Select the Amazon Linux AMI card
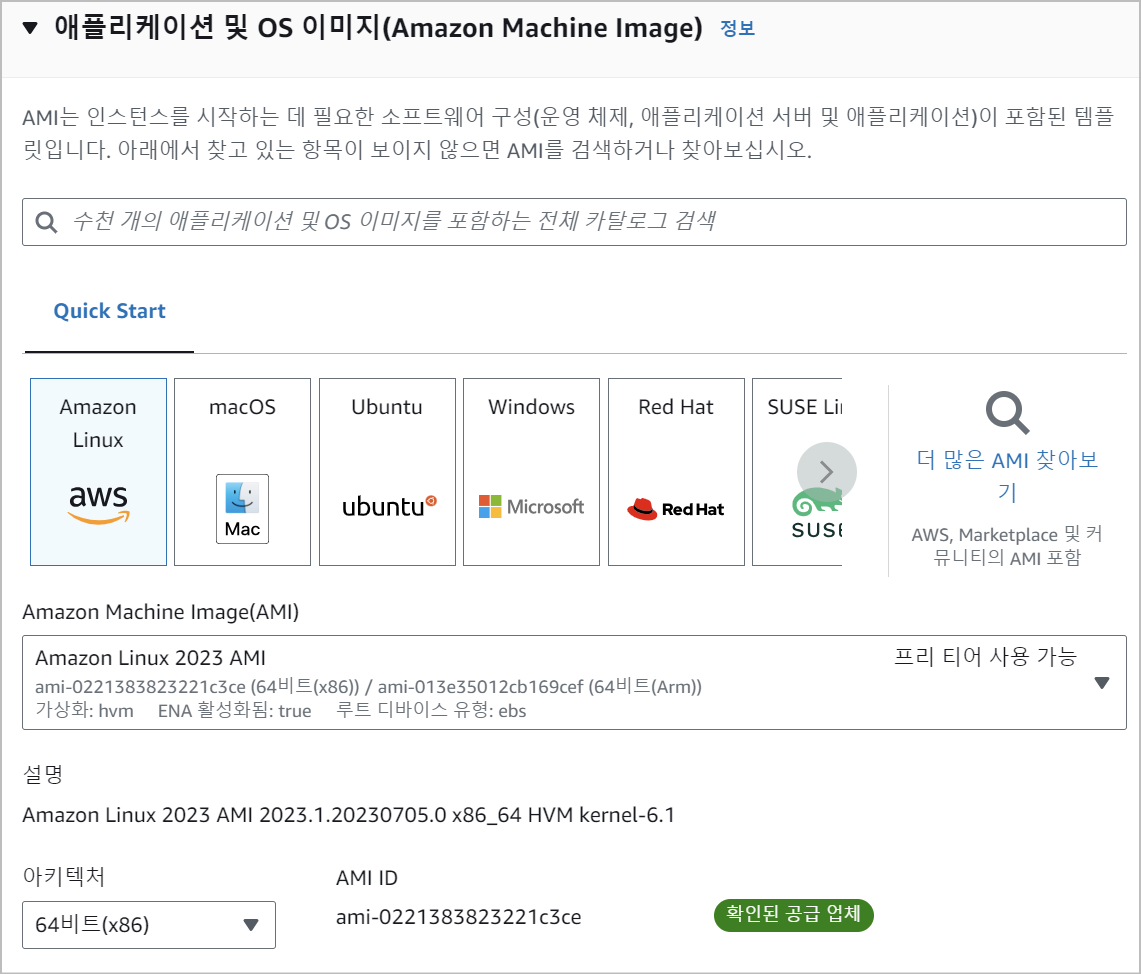Viewport: 1141px width, 974px height. 98,471
